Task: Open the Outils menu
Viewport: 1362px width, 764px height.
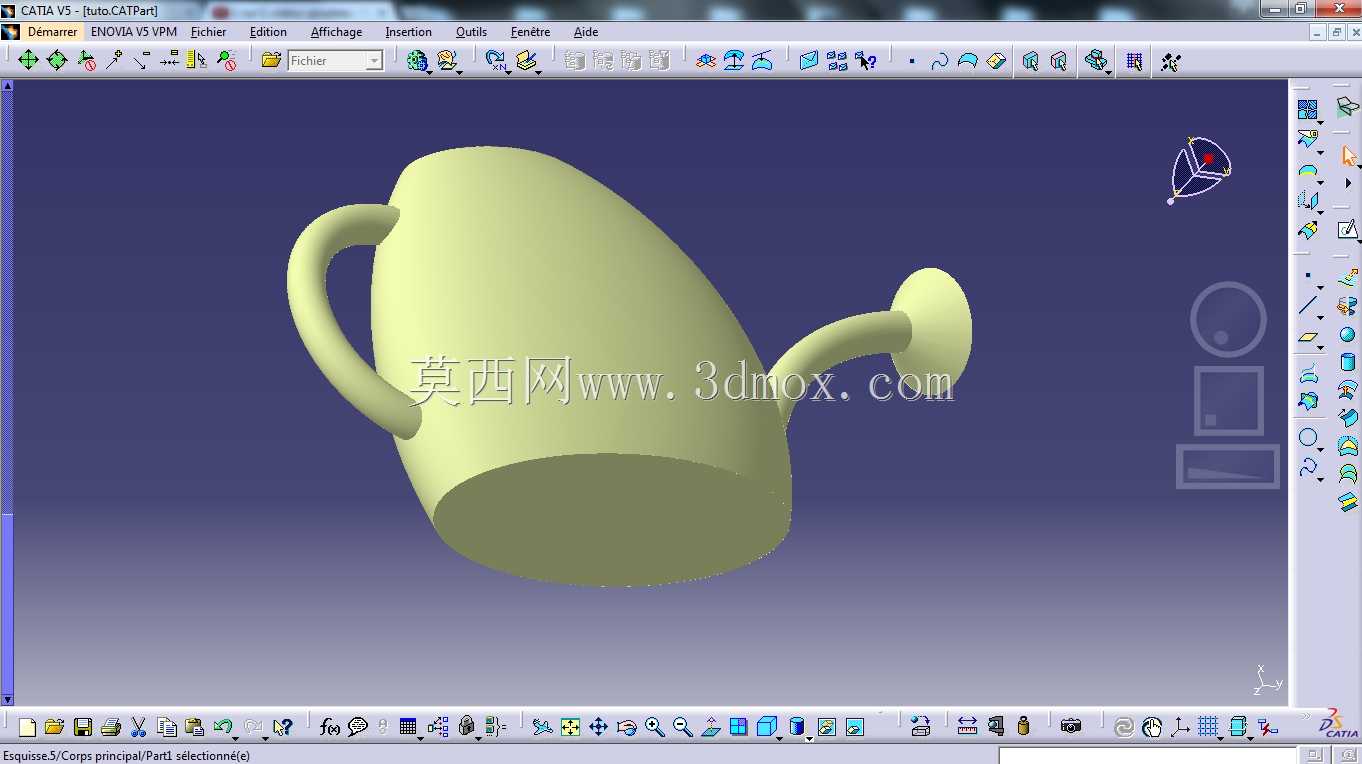Action: [x=471, y=32]
